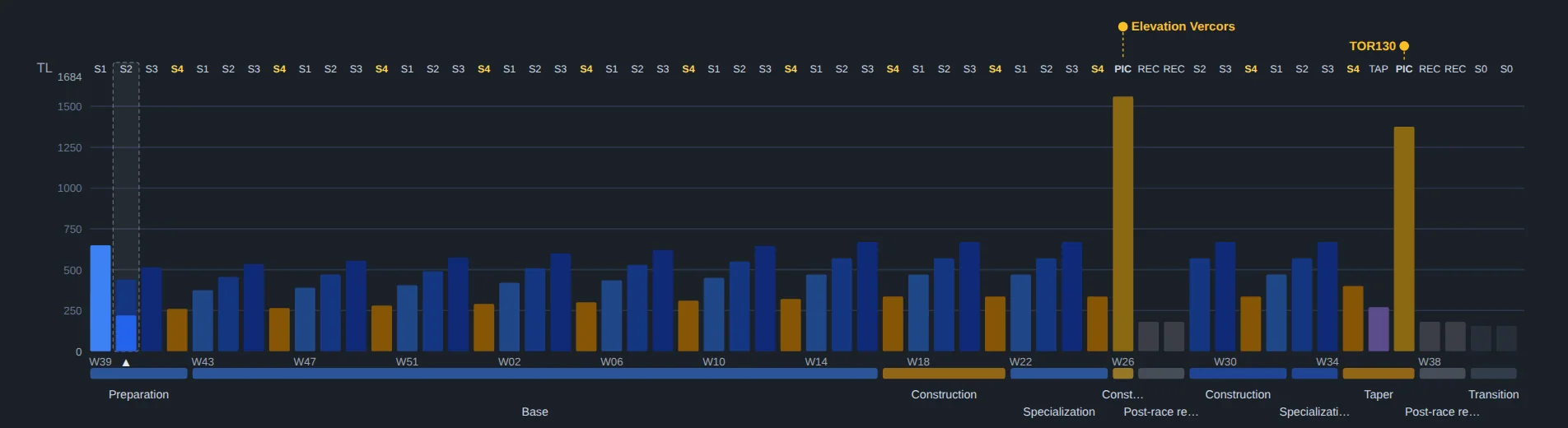Click the W06 week label

[x=612, y=362]
